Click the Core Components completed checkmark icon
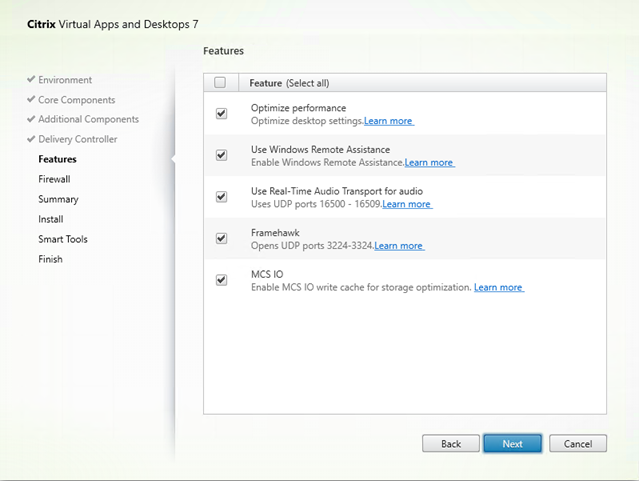The width and height of the screenshot is (639, 481). (x=31, y=99)
